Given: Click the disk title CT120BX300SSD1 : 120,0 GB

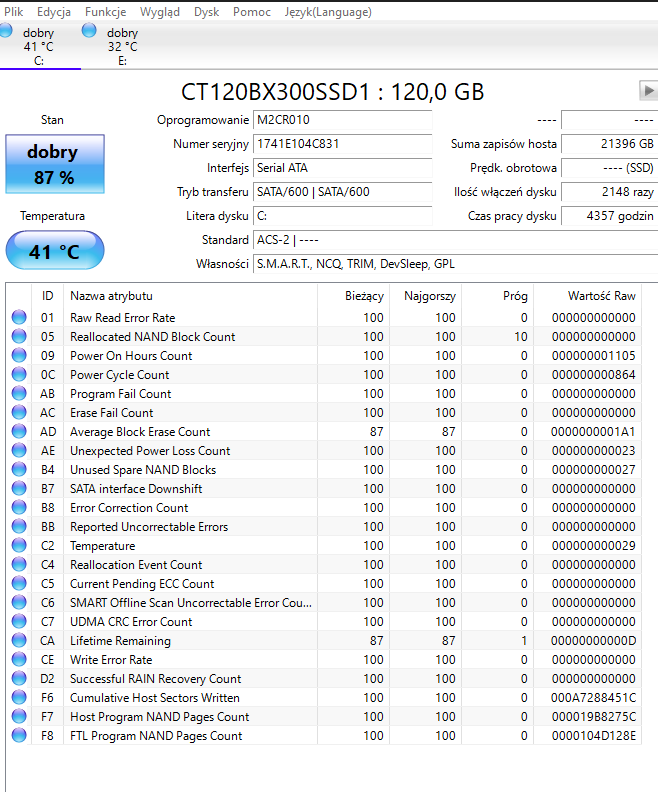Looking at the screenshot, I should (332, 92).
